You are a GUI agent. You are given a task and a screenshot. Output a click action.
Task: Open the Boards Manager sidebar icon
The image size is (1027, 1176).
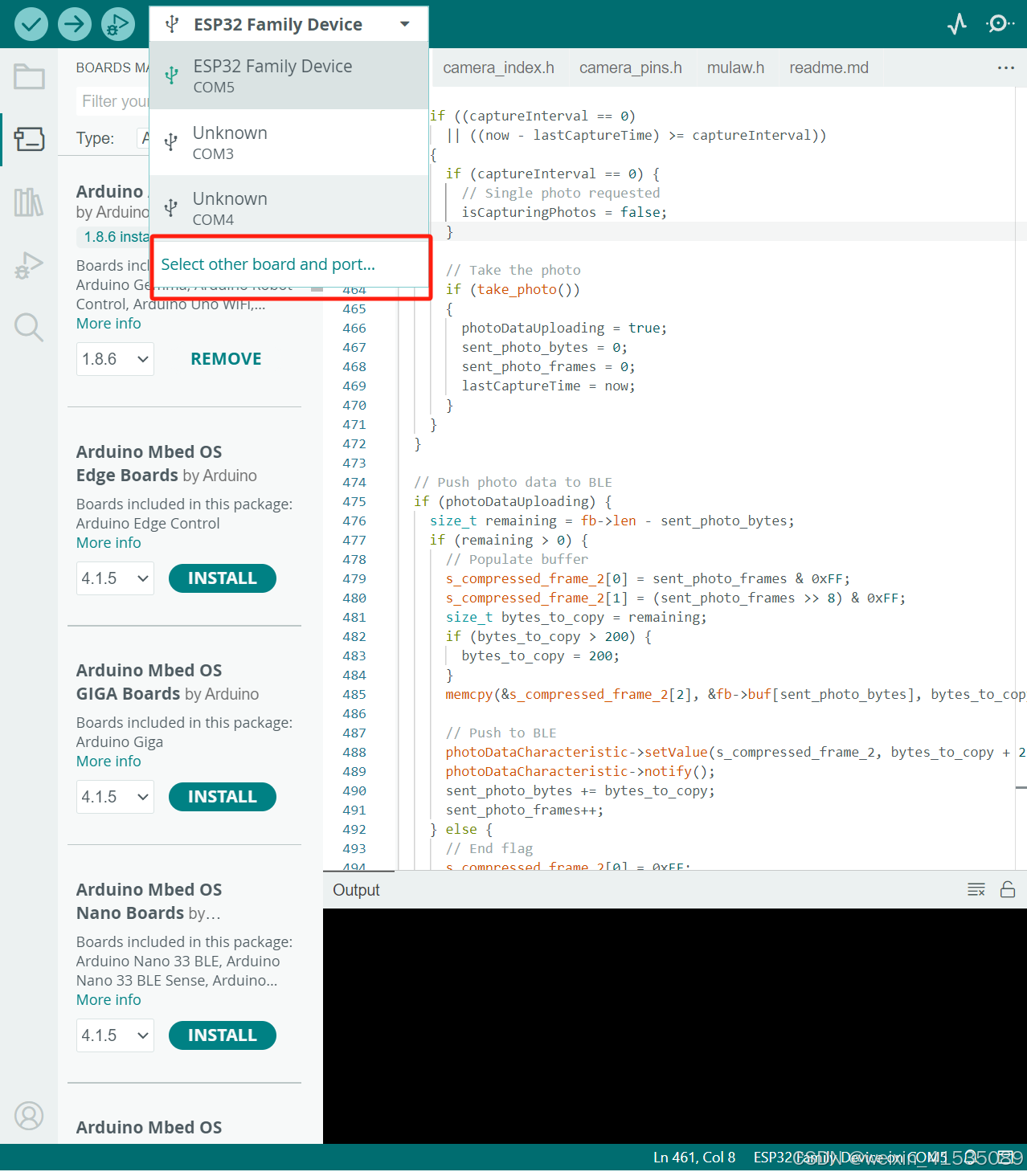[x=29, y=139]
